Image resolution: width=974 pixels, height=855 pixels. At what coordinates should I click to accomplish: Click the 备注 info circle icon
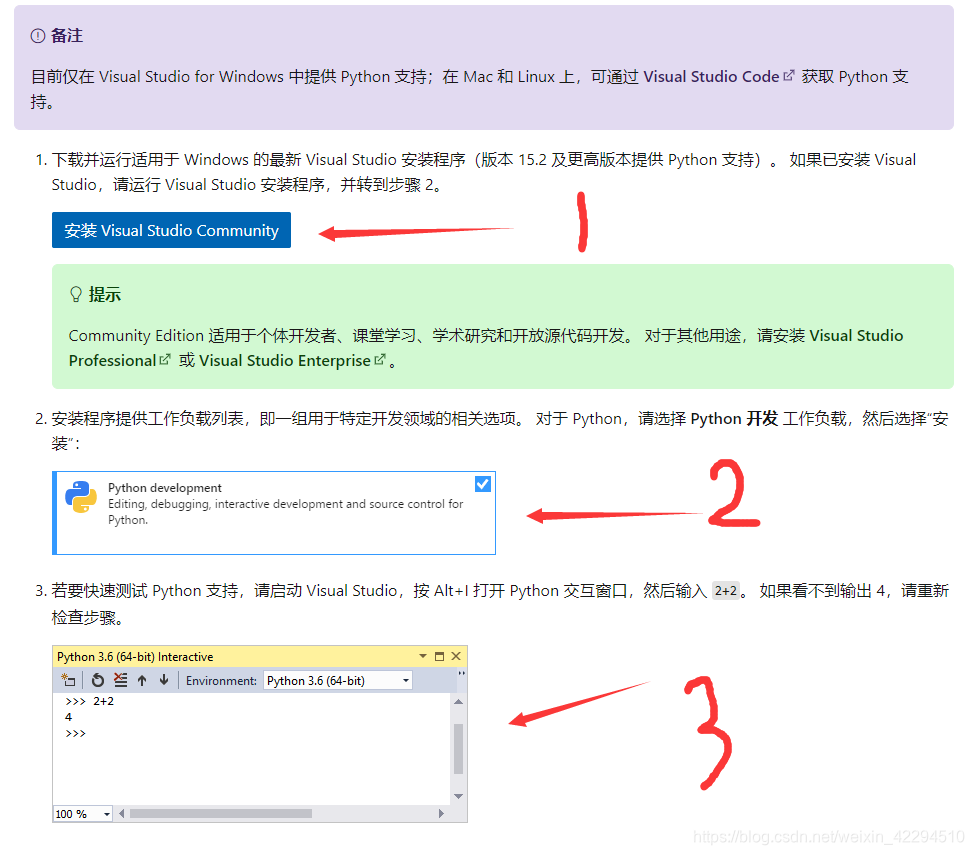click(x=38, y=36)
